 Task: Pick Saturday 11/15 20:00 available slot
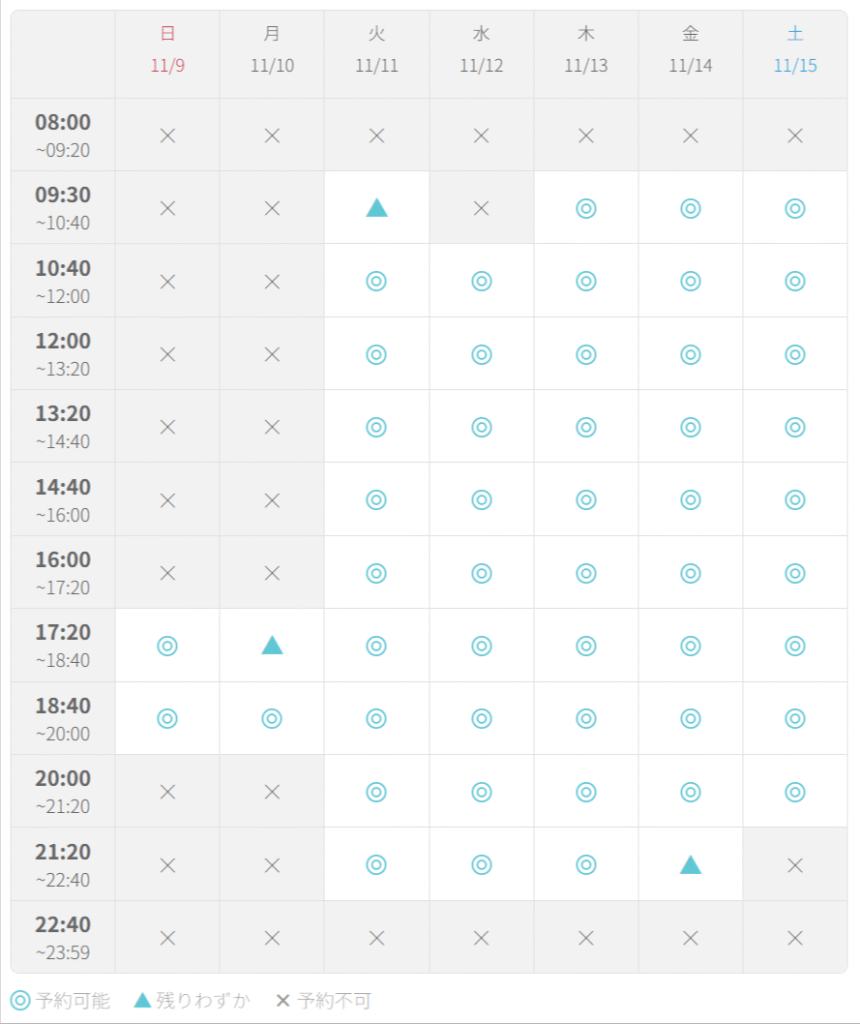click(x=795, y=792)
